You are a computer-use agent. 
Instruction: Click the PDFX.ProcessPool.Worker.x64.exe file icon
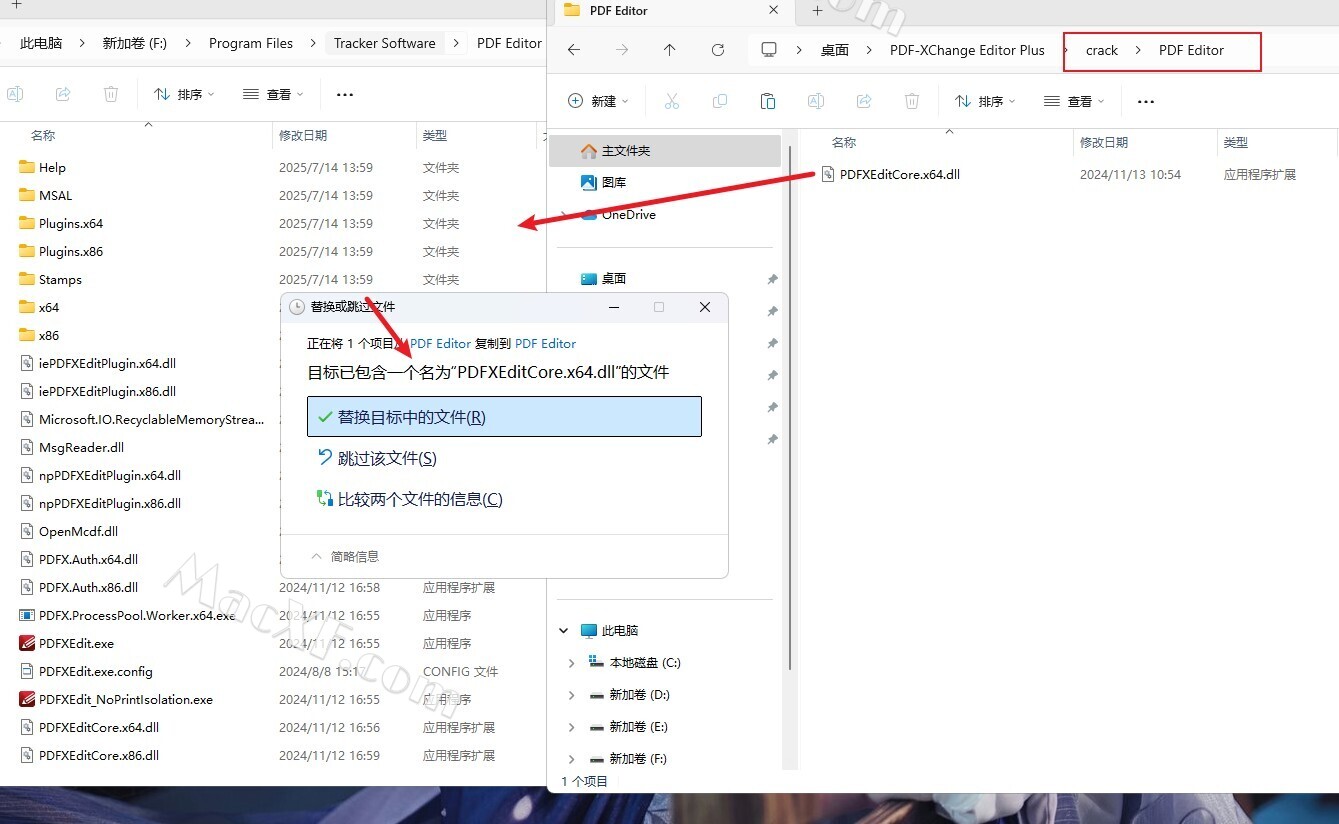(27, 615)
